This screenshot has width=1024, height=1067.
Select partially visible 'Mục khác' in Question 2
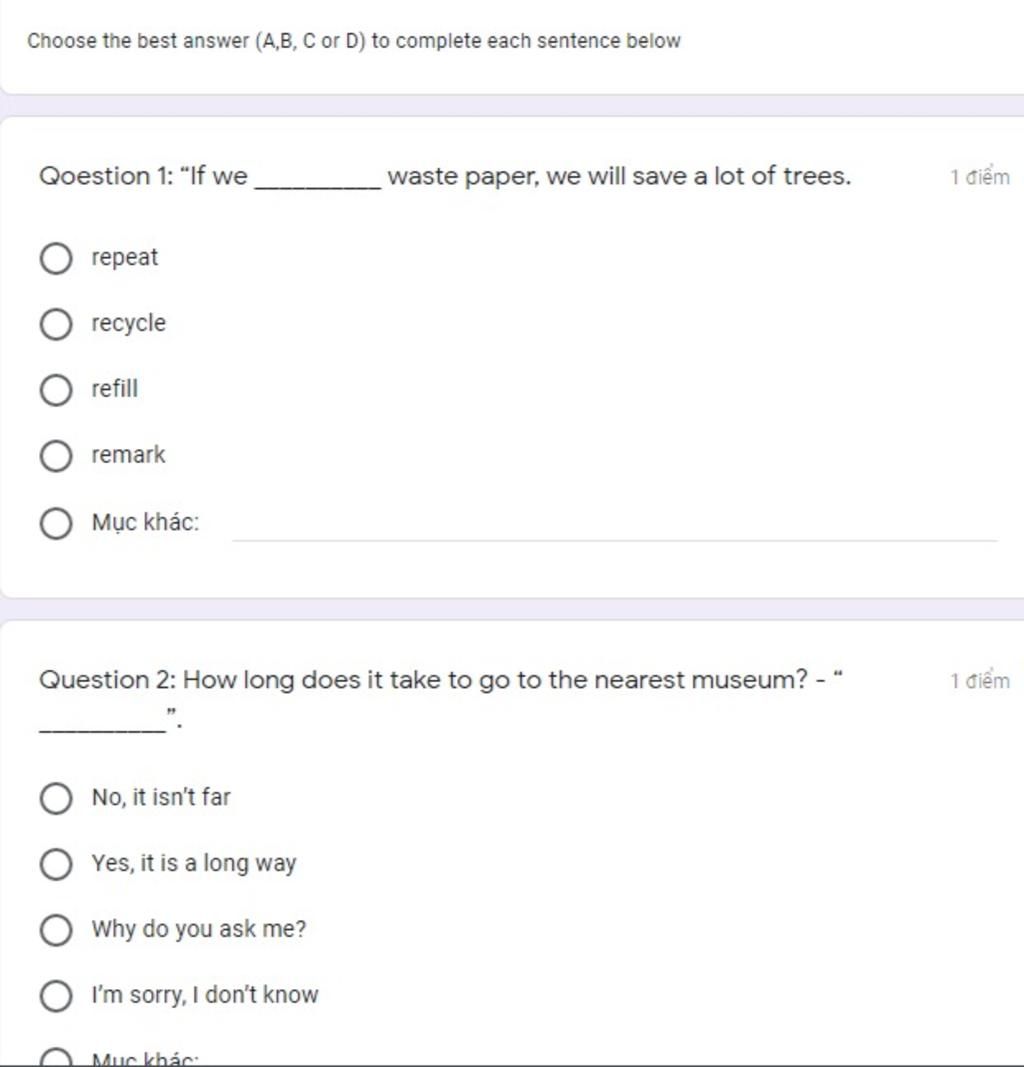point(56,1058)
